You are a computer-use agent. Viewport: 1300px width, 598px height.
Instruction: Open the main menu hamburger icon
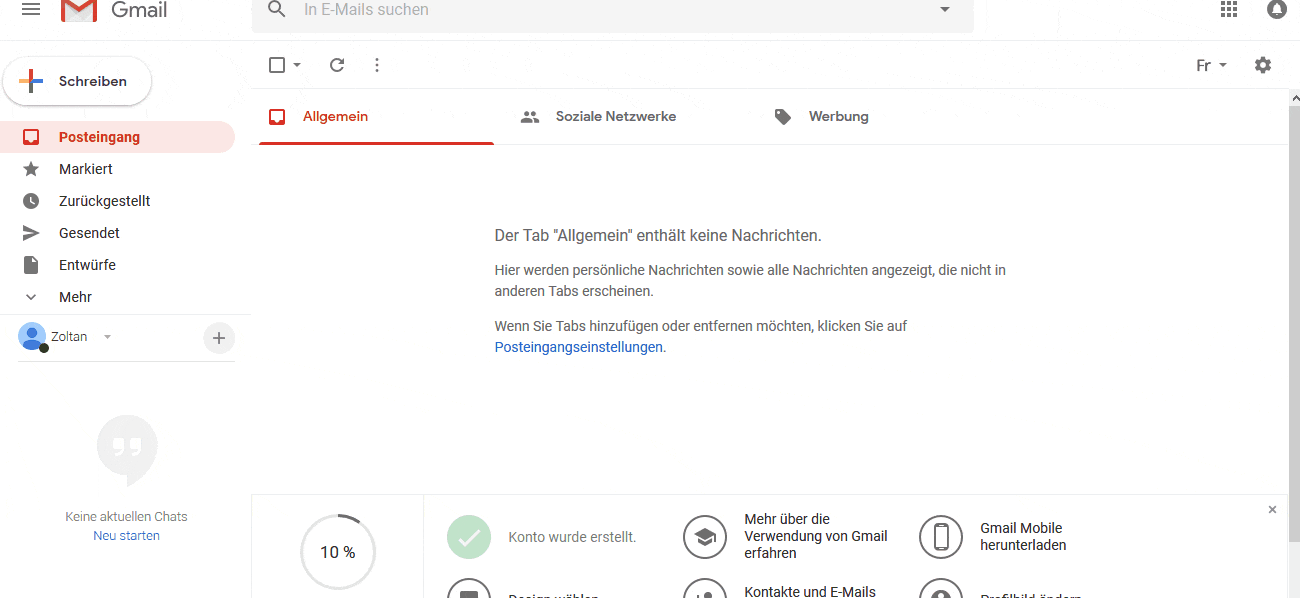pyautogui.click(x=31, y=10)
